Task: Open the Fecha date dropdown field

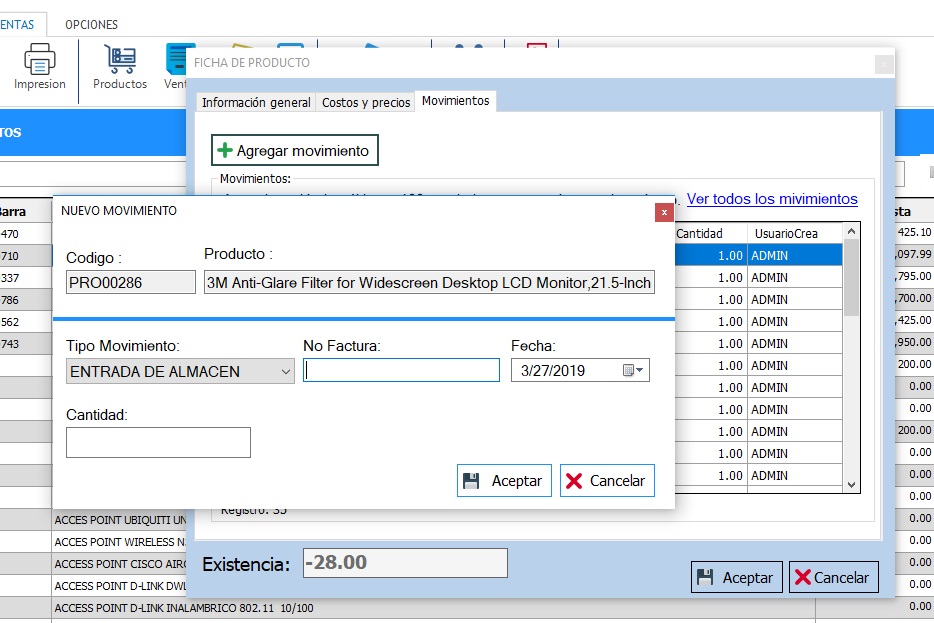Action: (x=566, y=371)
